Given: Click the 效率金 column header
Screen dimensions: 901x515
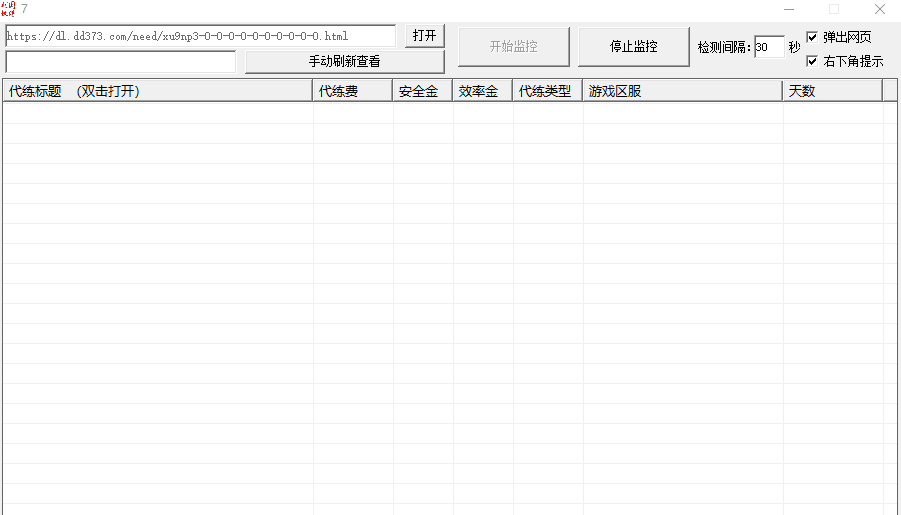Looking at the screenshot, I should point(483,91).
